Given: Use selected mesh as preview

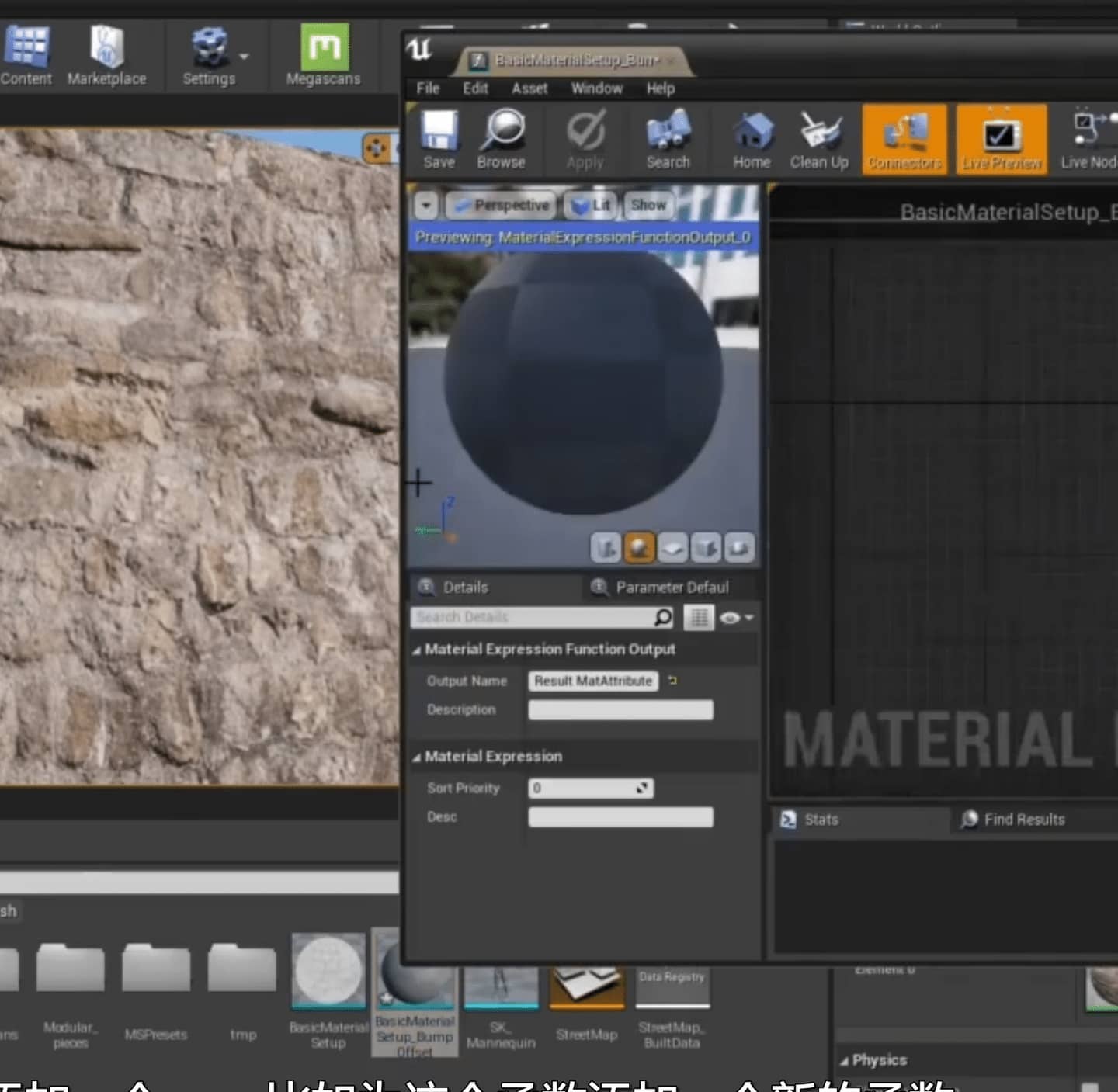Looking at the screenshot, I should 739,548.
